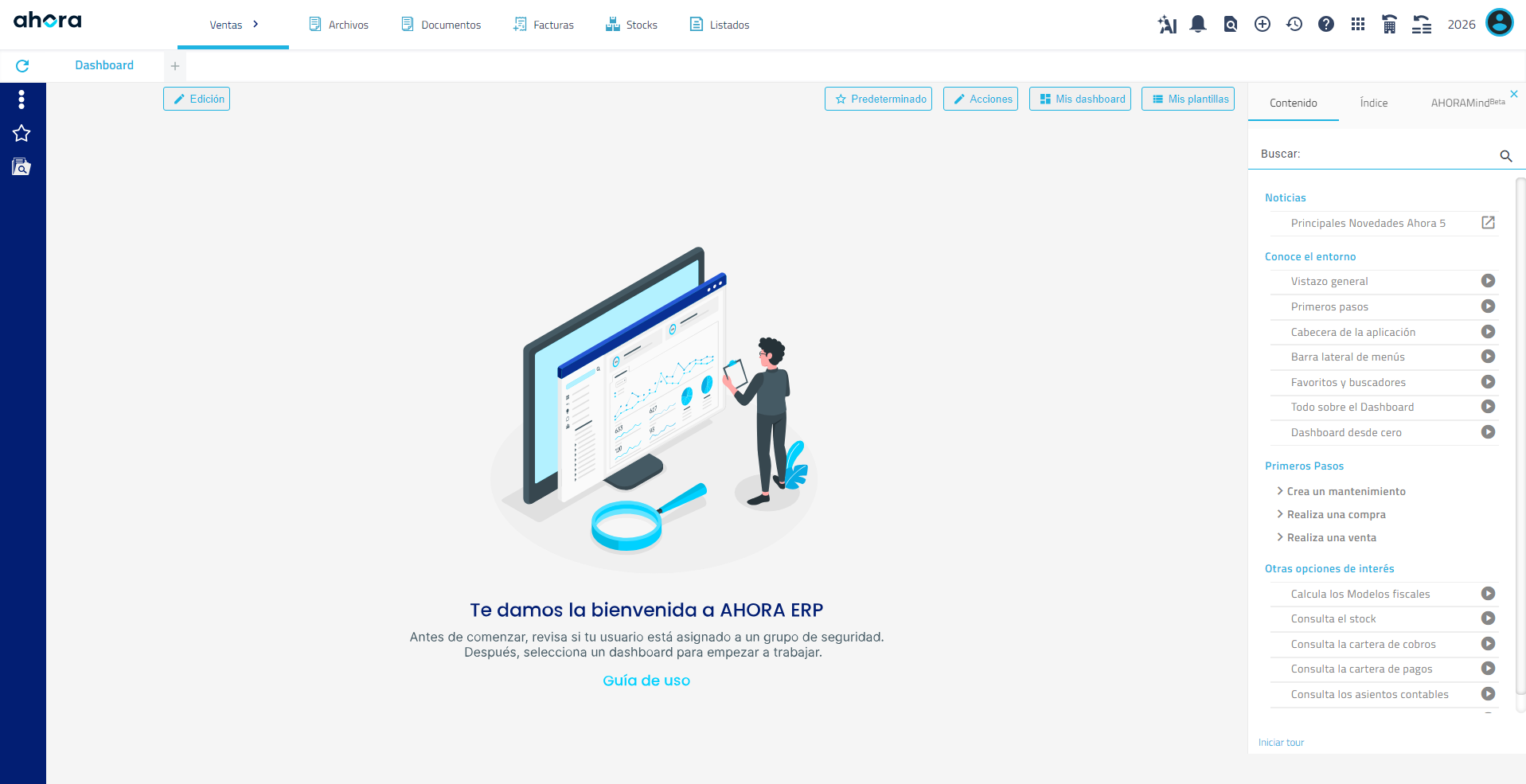Open the year 2026 selector
The height and width of the screenshot is (784, 1526).
click(x=1462, y=25)
